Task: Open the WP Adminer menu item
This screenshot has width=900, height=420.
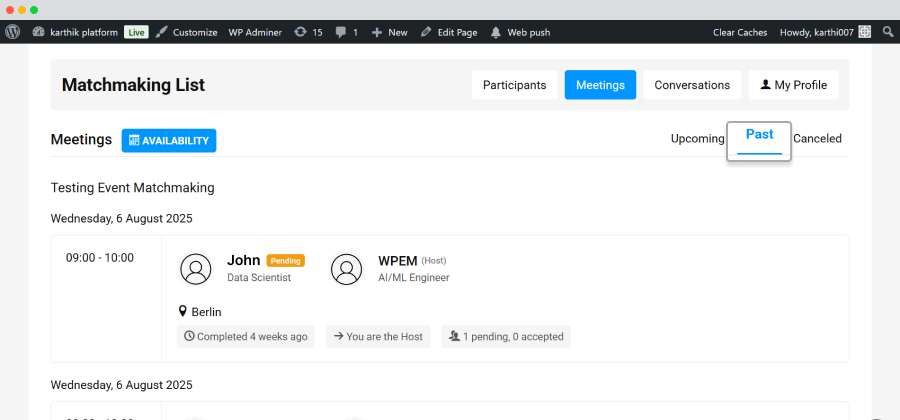Action: click(x=255, y=33)
